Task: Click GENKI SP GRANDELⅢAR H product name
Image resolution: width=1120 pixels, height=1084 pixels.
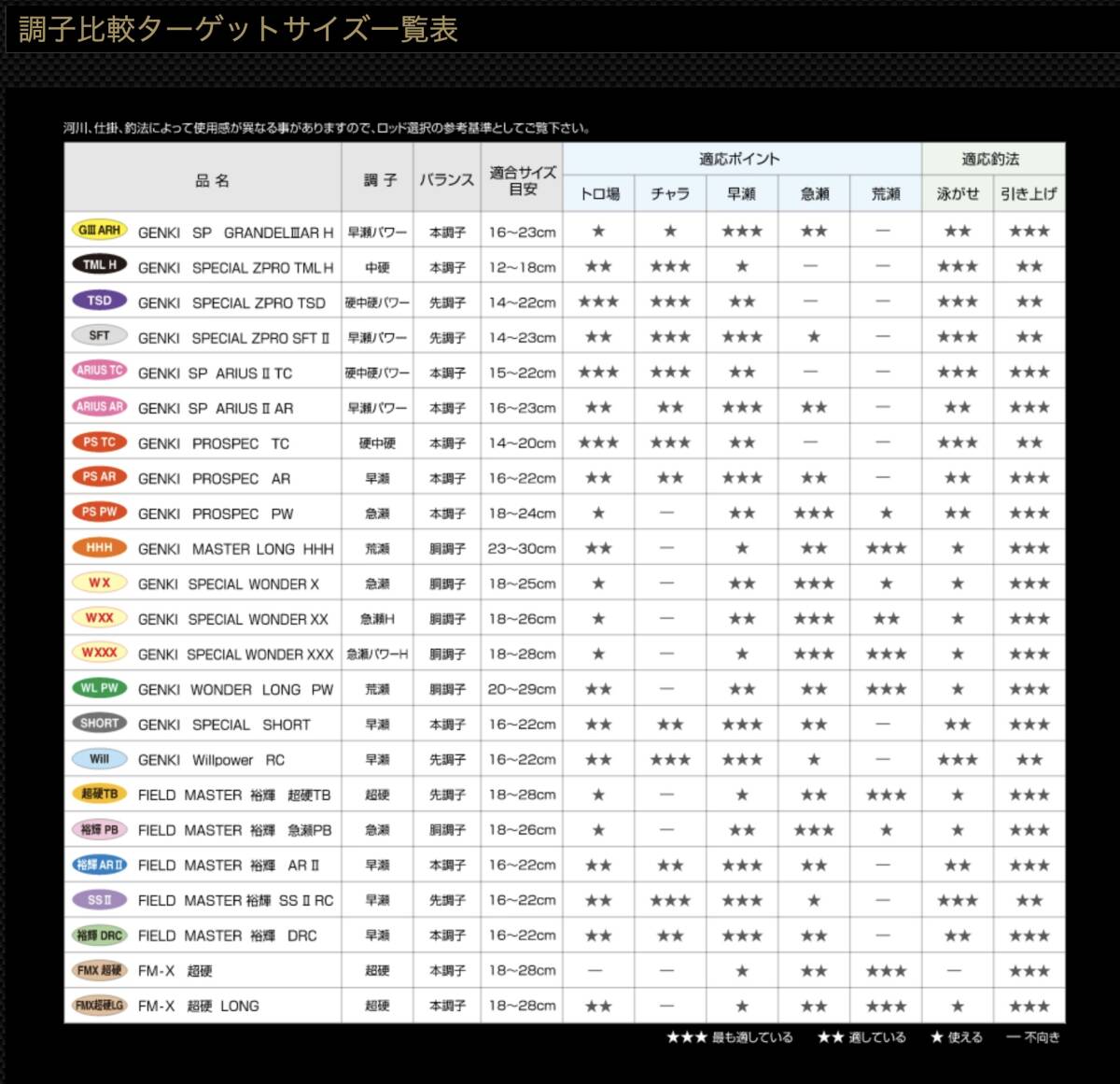Action: 235,232
